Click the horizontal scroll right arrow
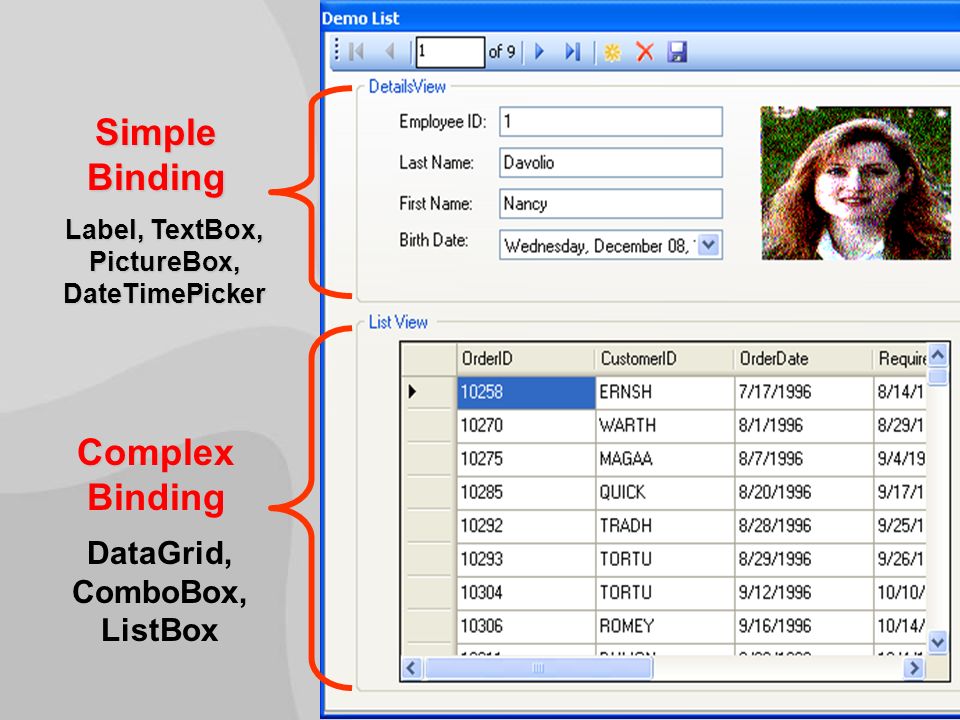The width and height of the screenshot is (960, 720). [914, 668]
